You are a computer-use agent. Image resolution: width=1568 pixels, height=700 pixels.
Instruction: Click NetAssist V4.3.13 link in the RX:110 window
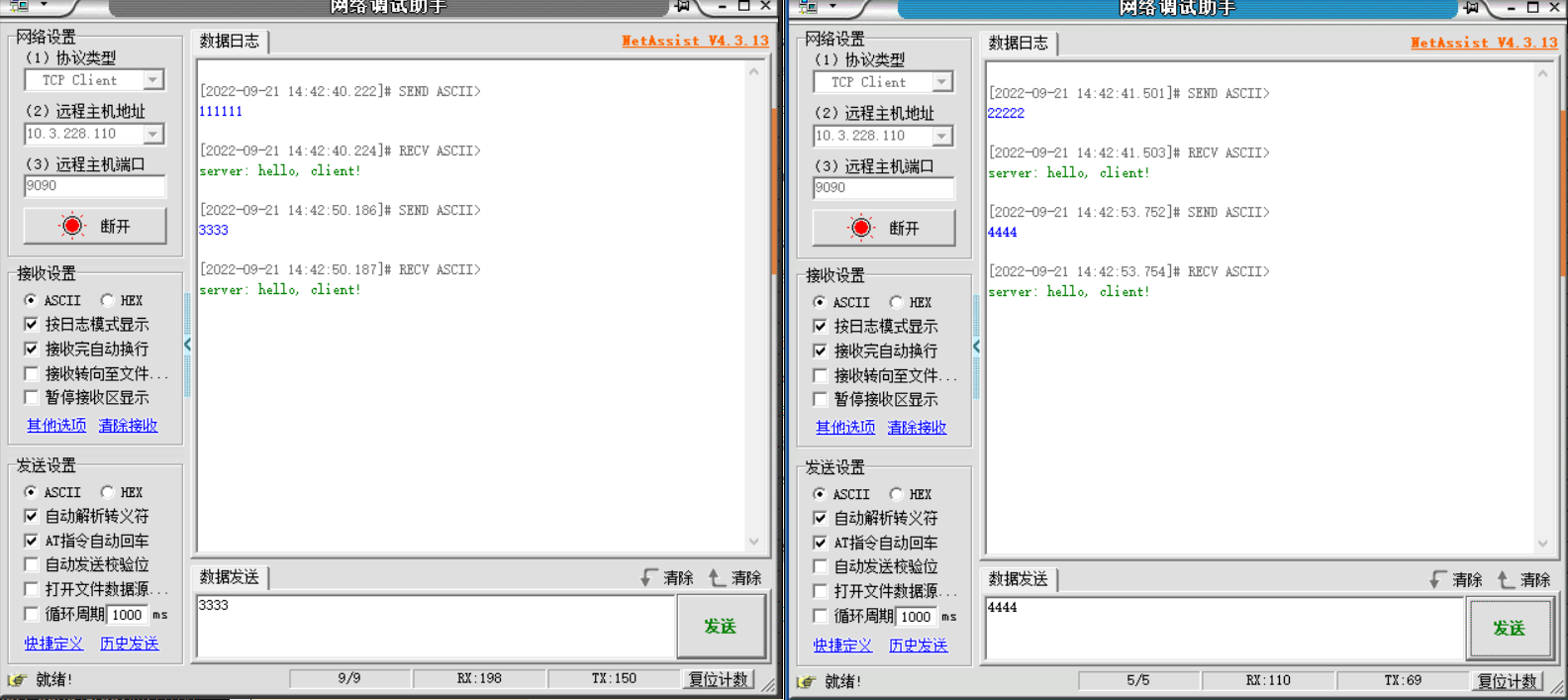tap(1484, 43)
